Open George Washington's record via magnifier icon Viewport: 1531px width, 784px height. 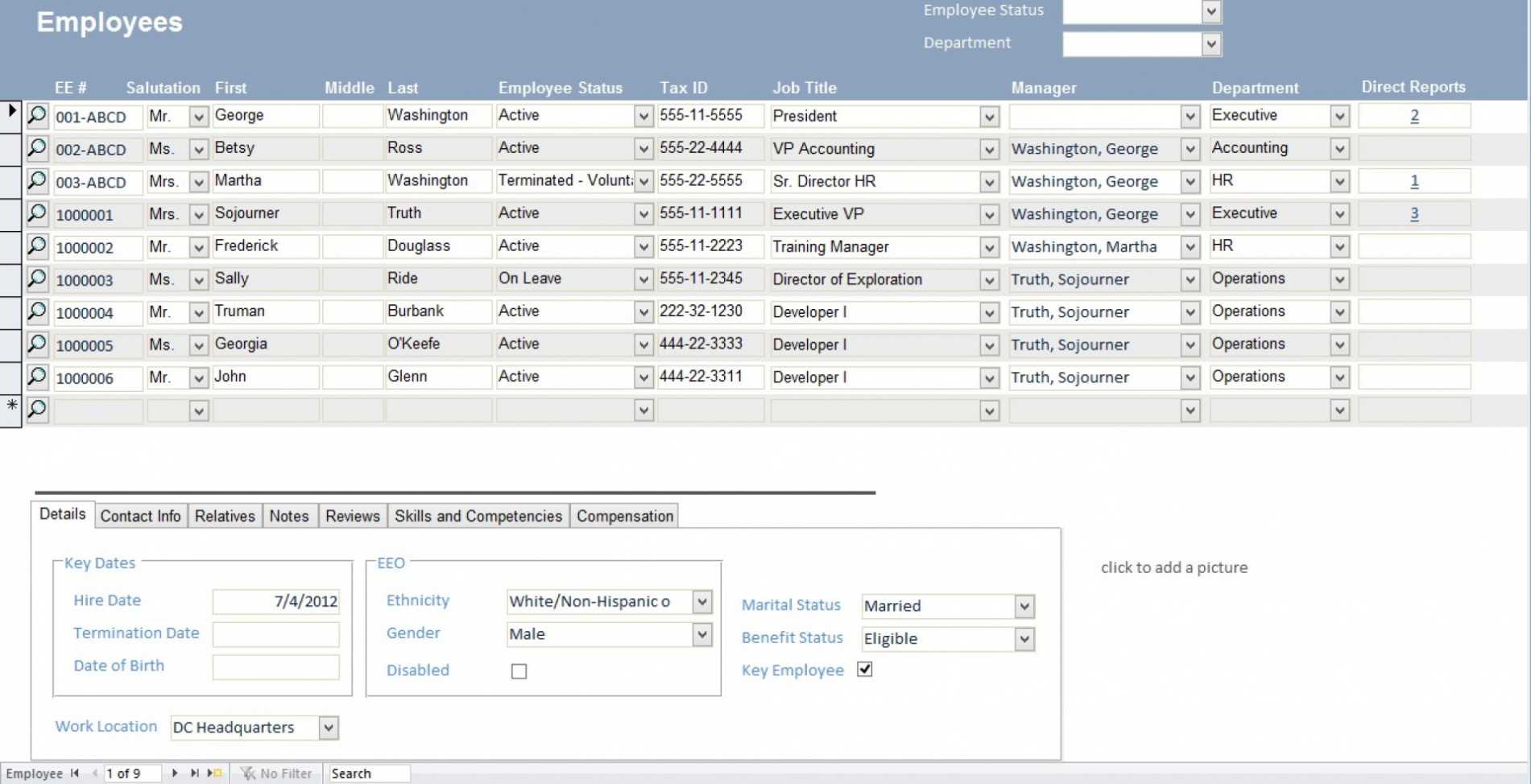point(36,115)
